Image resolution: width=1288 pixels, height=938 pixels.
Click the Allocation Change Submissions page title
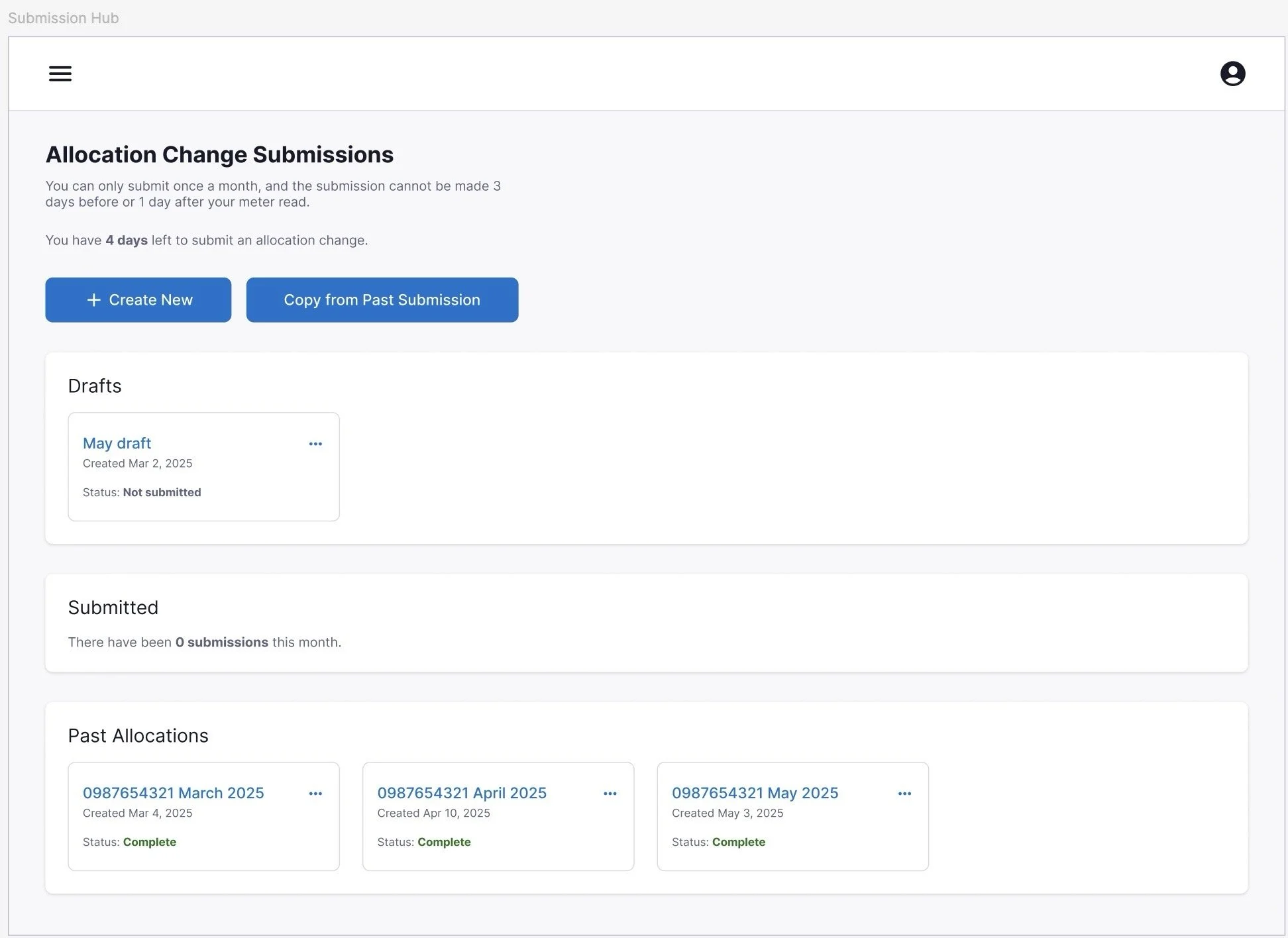click(x=219, y=154)
